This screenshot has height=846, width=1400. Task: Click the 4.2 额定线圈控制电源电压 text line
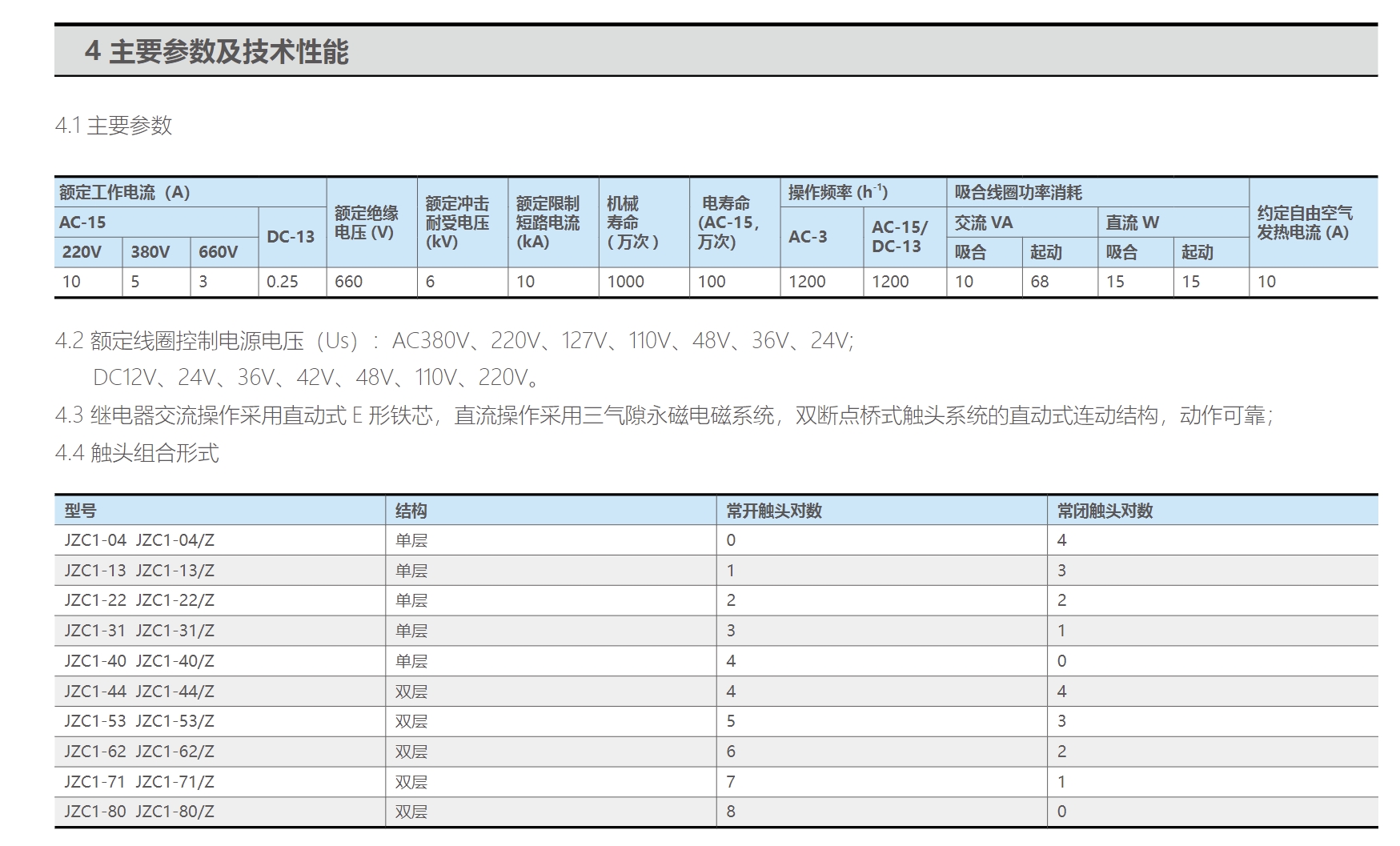pos(454,341)
